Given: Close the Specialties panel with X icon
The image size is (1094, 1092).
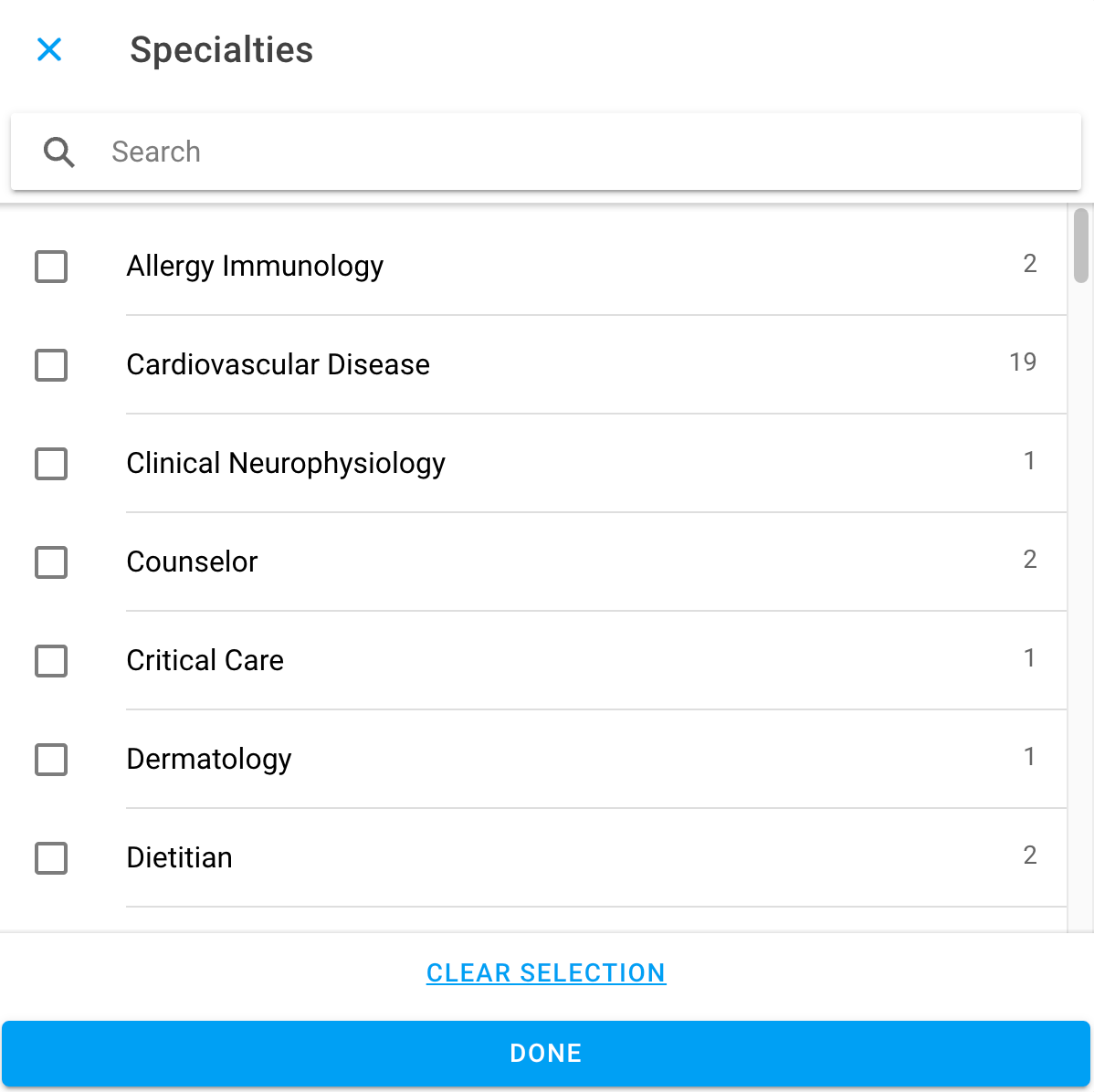Looking at the screenshot, I should coord(49,49).
